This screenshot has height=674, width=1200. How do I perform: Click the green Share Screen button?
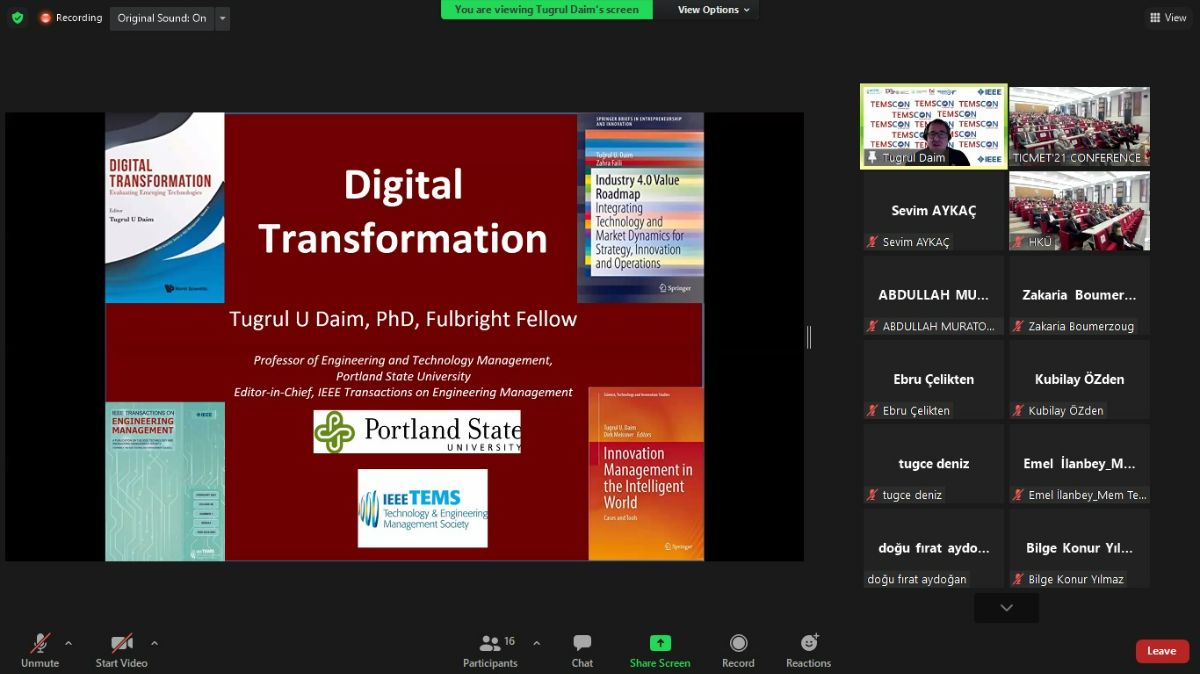pyautogui.click(x=660, y=649)
